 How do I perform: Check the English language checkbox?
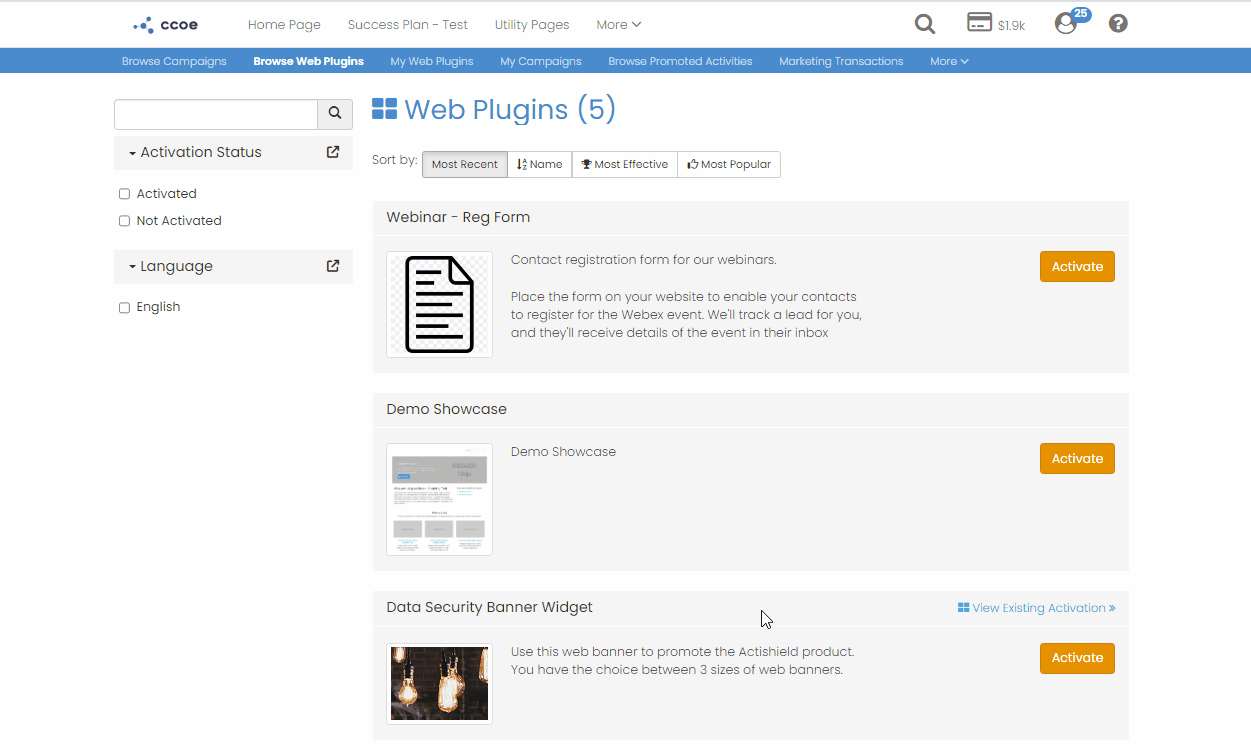click(x=124, y=306)
